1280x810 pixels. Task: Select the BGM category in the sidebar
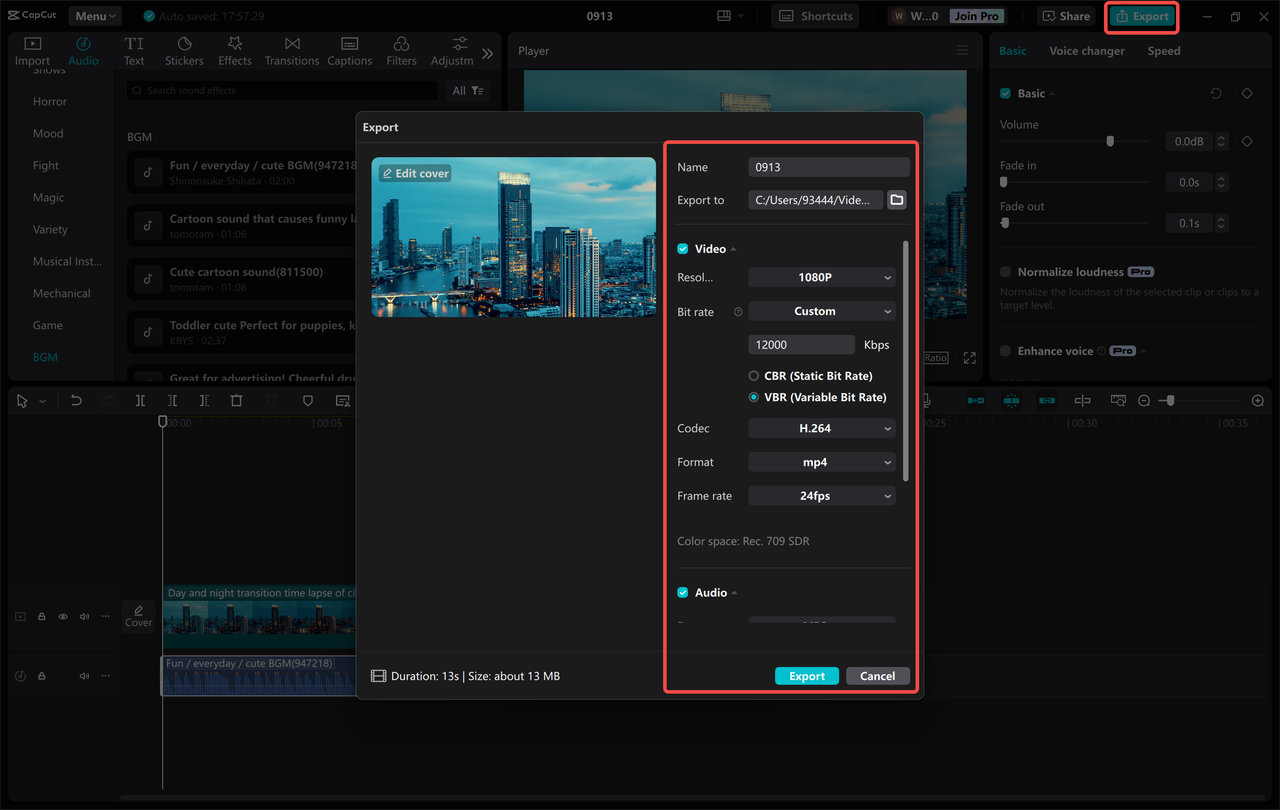coord(45,356)
